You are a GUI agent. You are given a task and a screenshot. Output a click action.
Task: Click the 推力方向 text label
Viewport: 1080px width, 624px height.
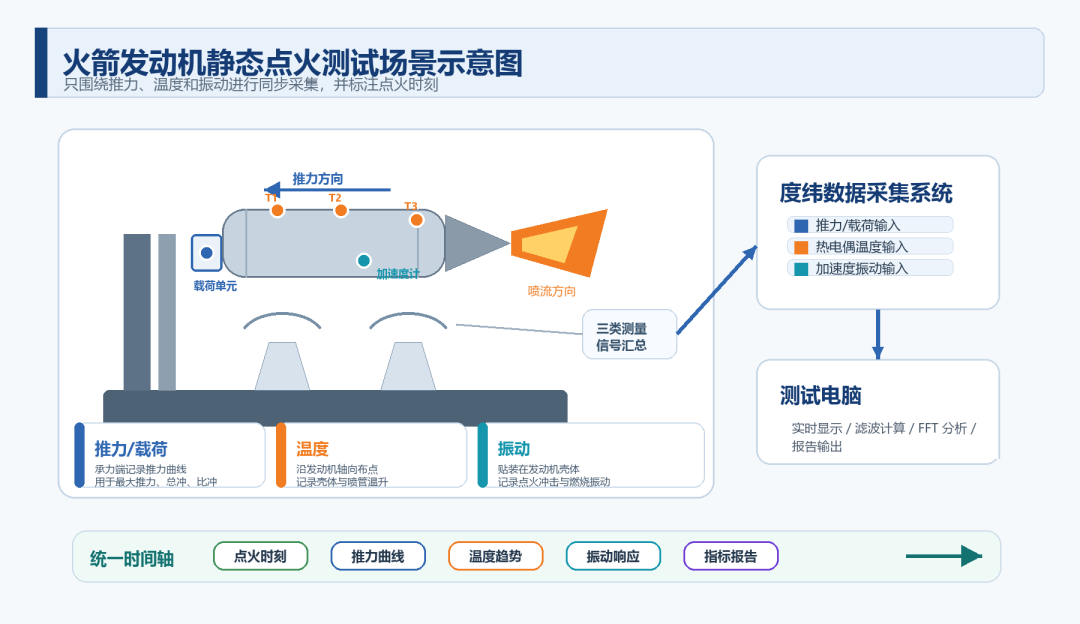[318, 179]
